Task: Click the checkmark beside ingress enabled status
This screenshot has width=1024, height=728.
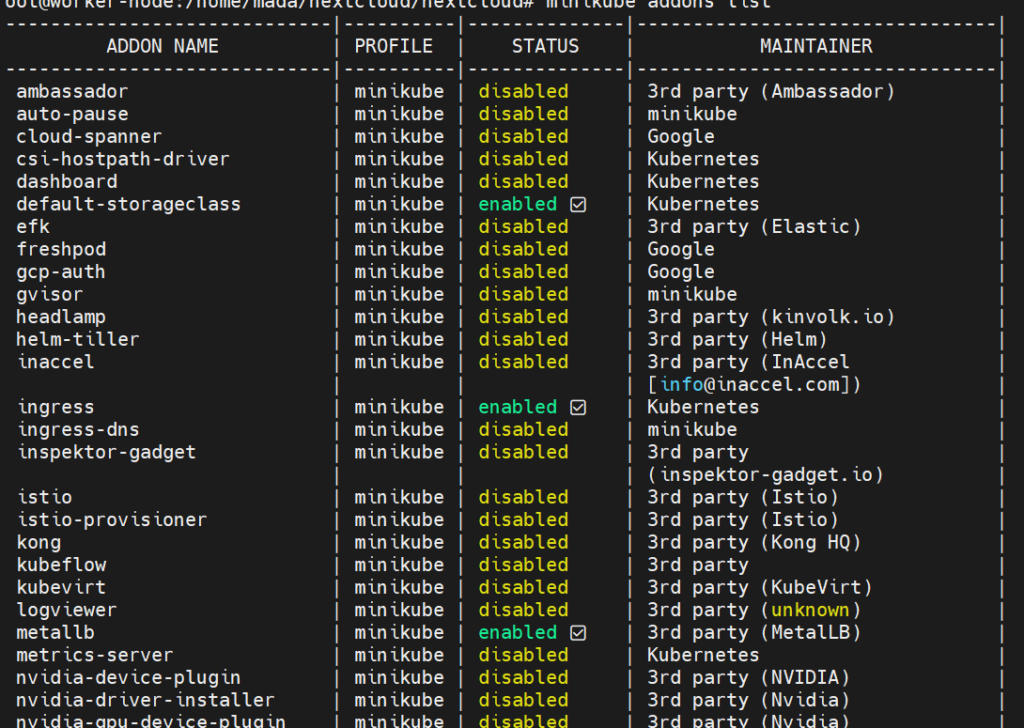Action: [x=577, y=407]
